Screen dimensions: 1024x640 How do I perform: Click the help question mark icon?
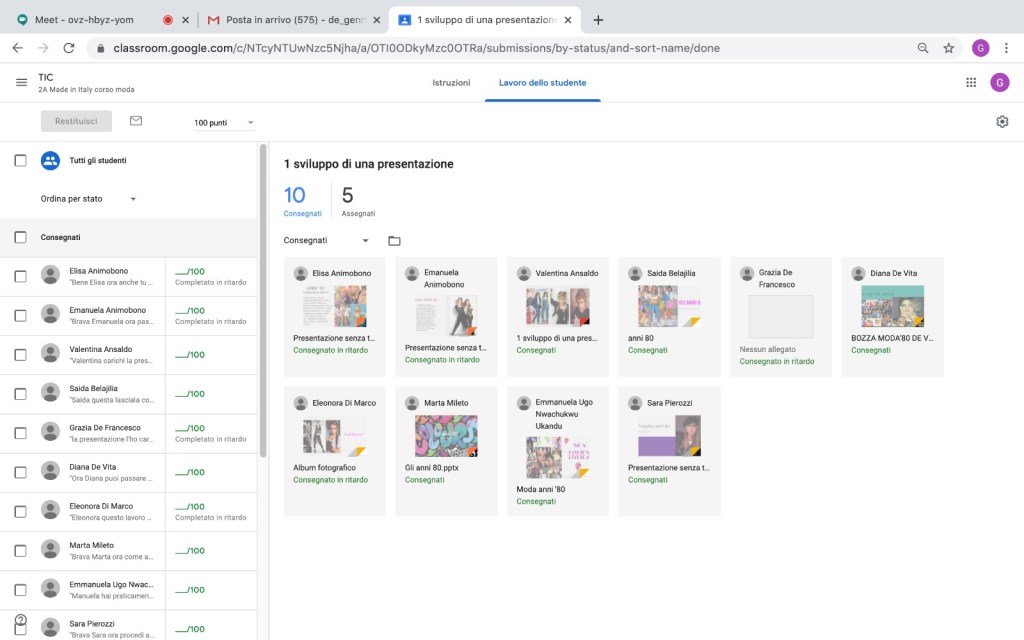tap(20, 621)
